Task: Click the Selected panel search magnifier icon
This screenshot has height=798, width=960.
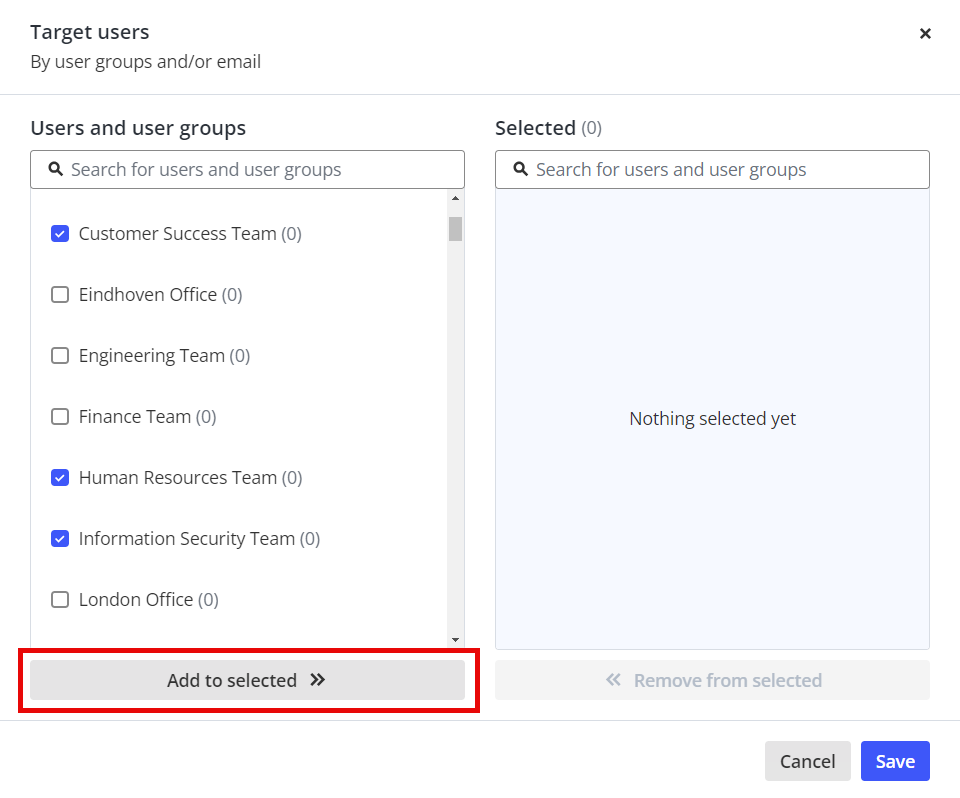Action: coord(520,169)
